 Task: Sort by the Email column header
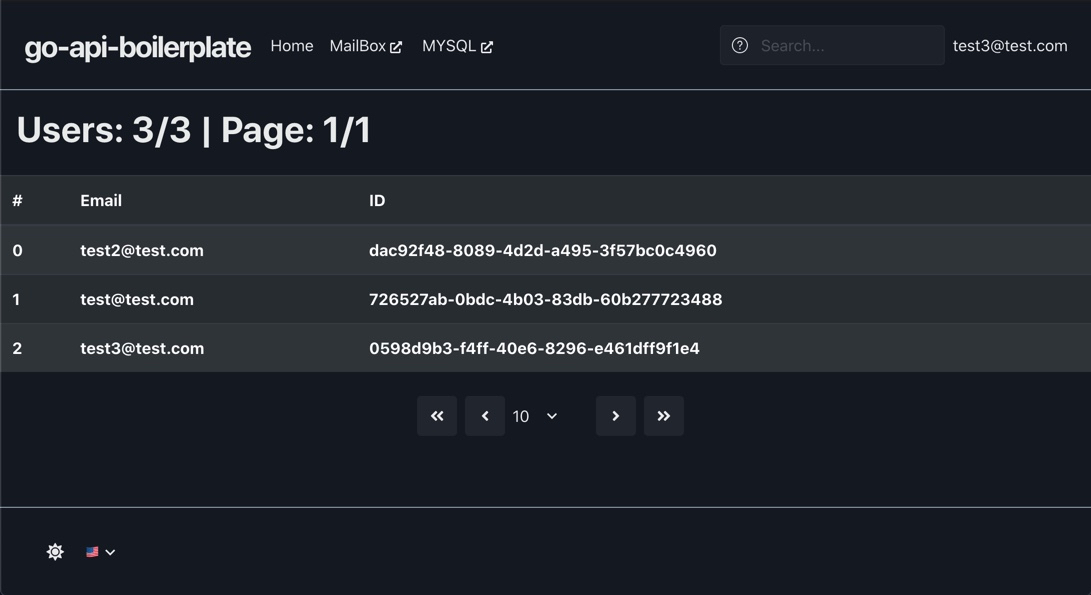[x=101, y=200]
